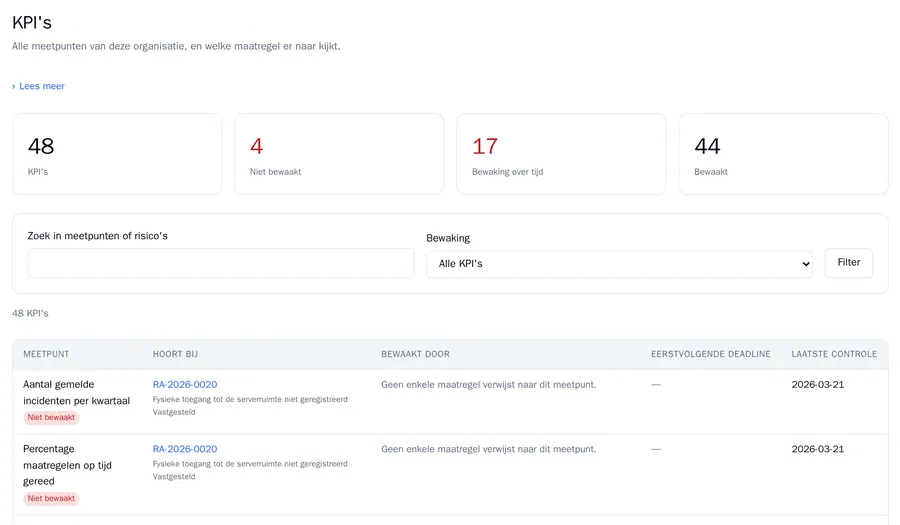
Task: Click the Eerstvolgende deadline column header
Action: [711, 354]
